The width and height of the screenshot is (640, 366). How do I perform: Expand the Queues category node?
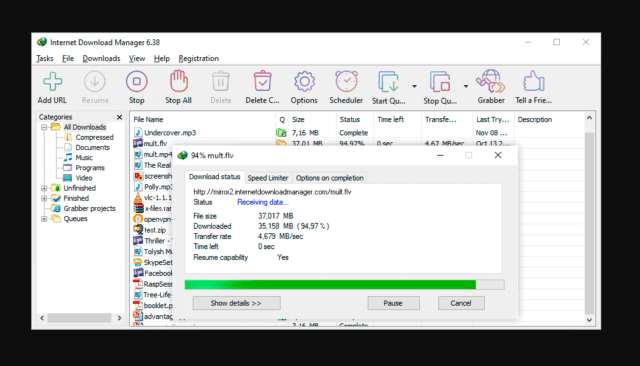pyautogui.click(x=44, y=219)
